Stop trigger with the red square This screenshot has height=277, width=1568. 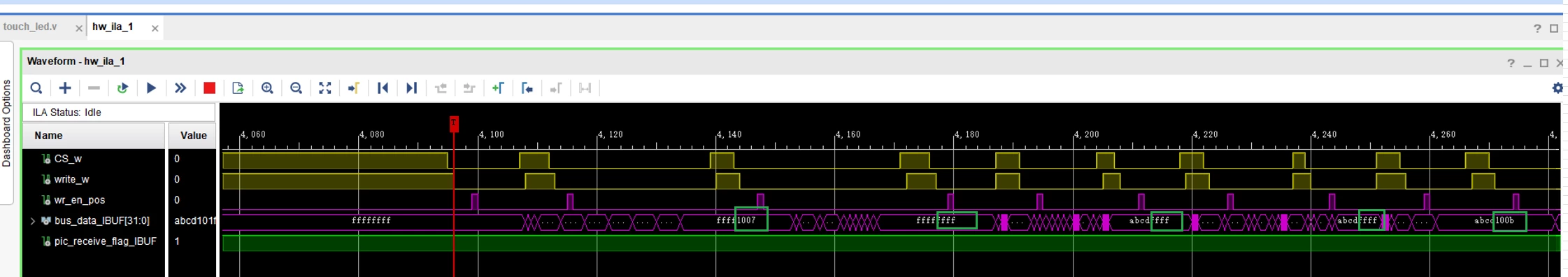coord(209,88)
